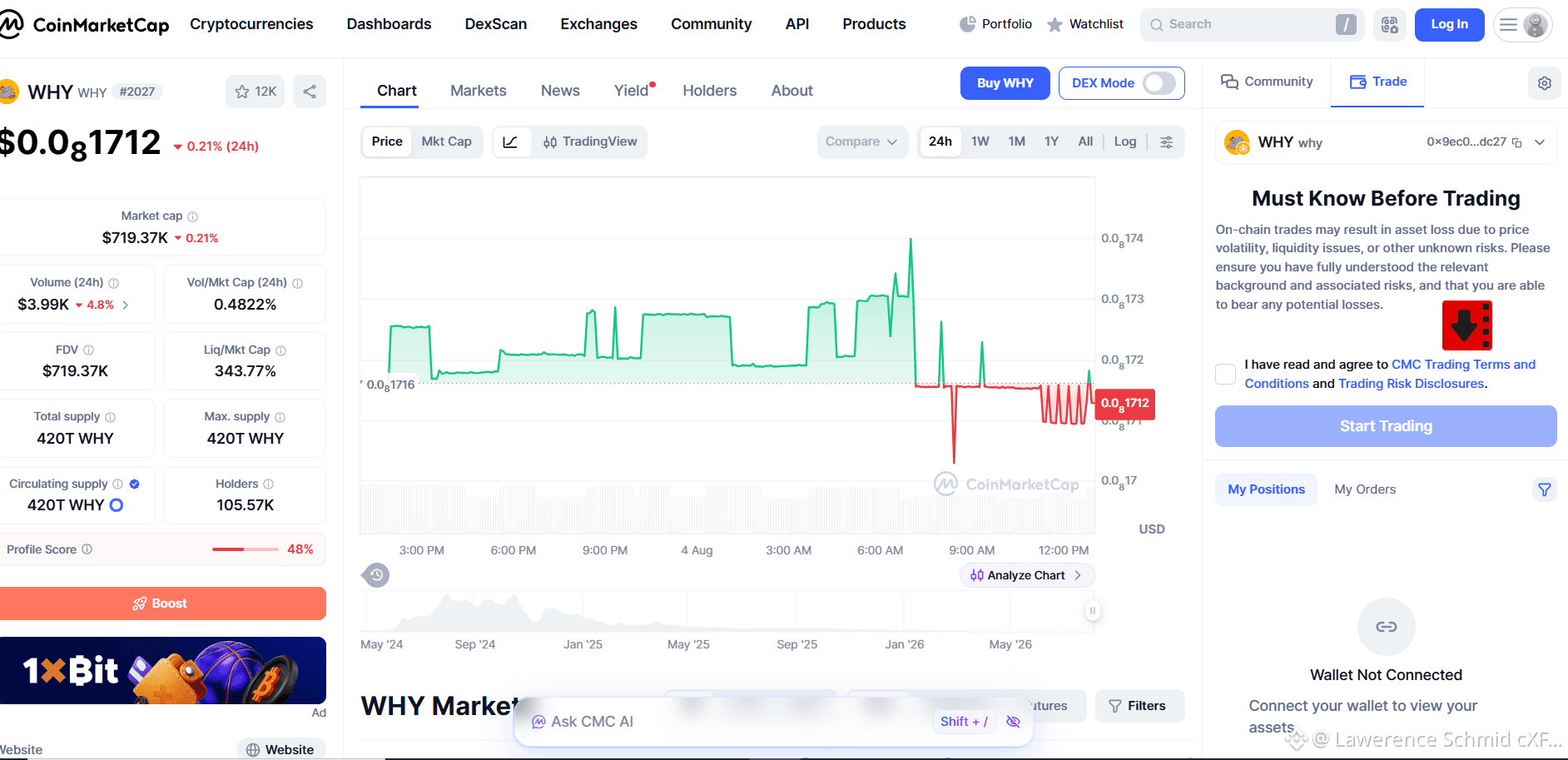Click the Buy WHY button
Image resolution: width=1568 pixels, height=760 pixels.
click(x=1005, y=83)
